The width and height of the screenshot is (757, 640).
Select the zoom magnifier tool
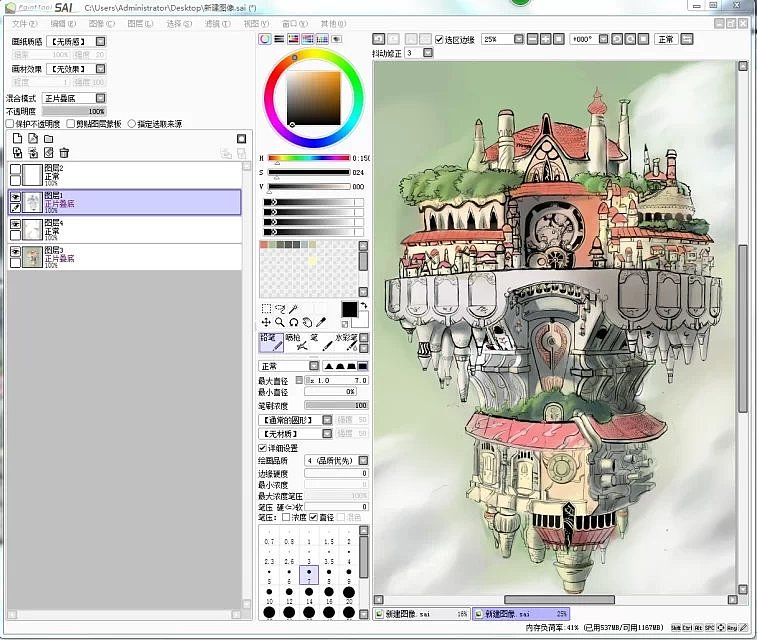(x=280, y=322)
